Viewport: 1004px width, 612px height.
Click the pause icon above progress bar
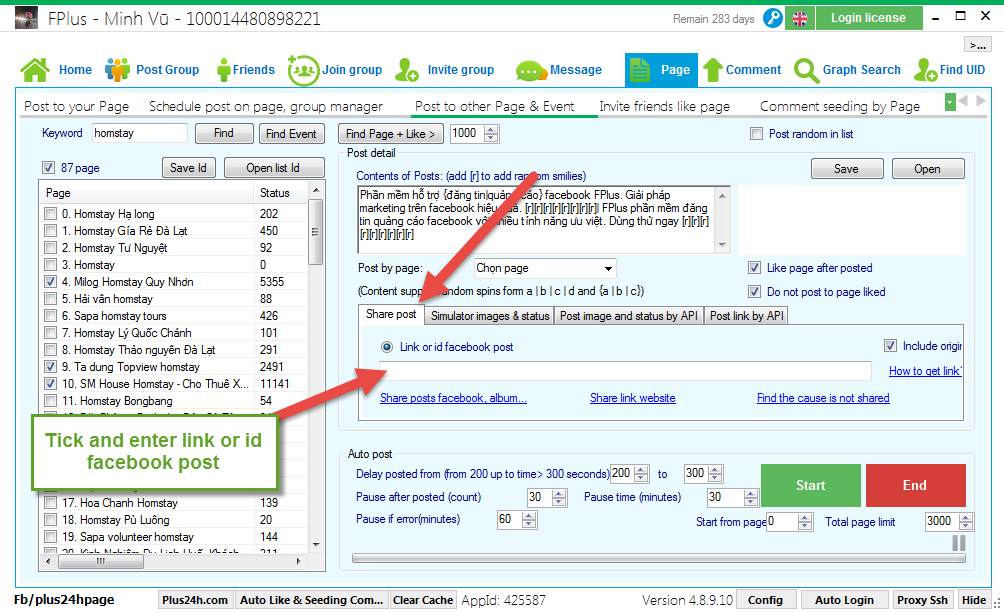point(959,543)
